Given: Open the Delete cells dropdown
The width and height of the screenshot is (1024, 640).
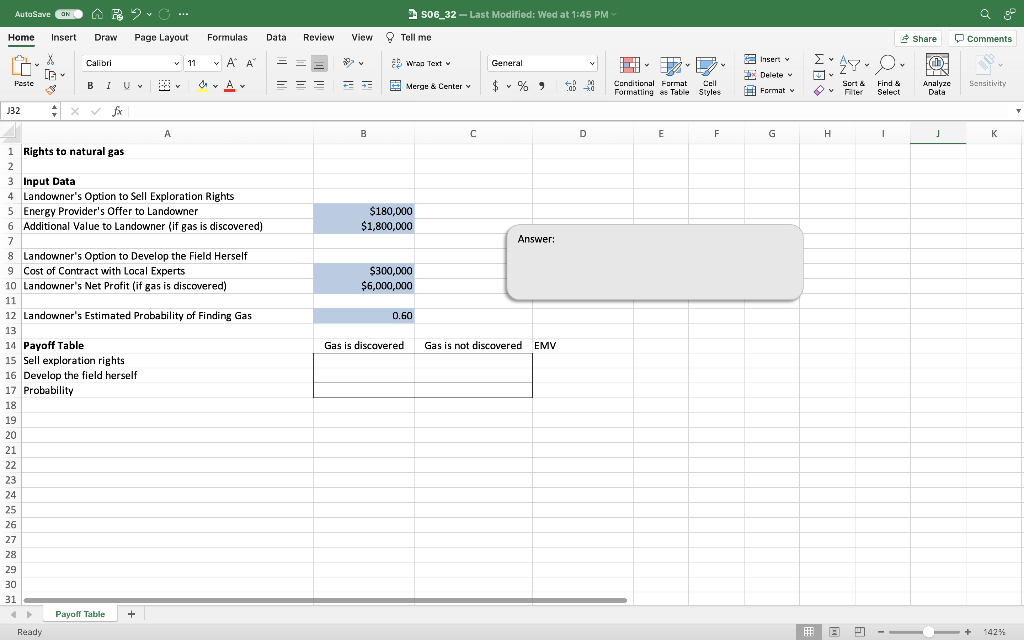Looking at the screenshot, I should point(769,74).
